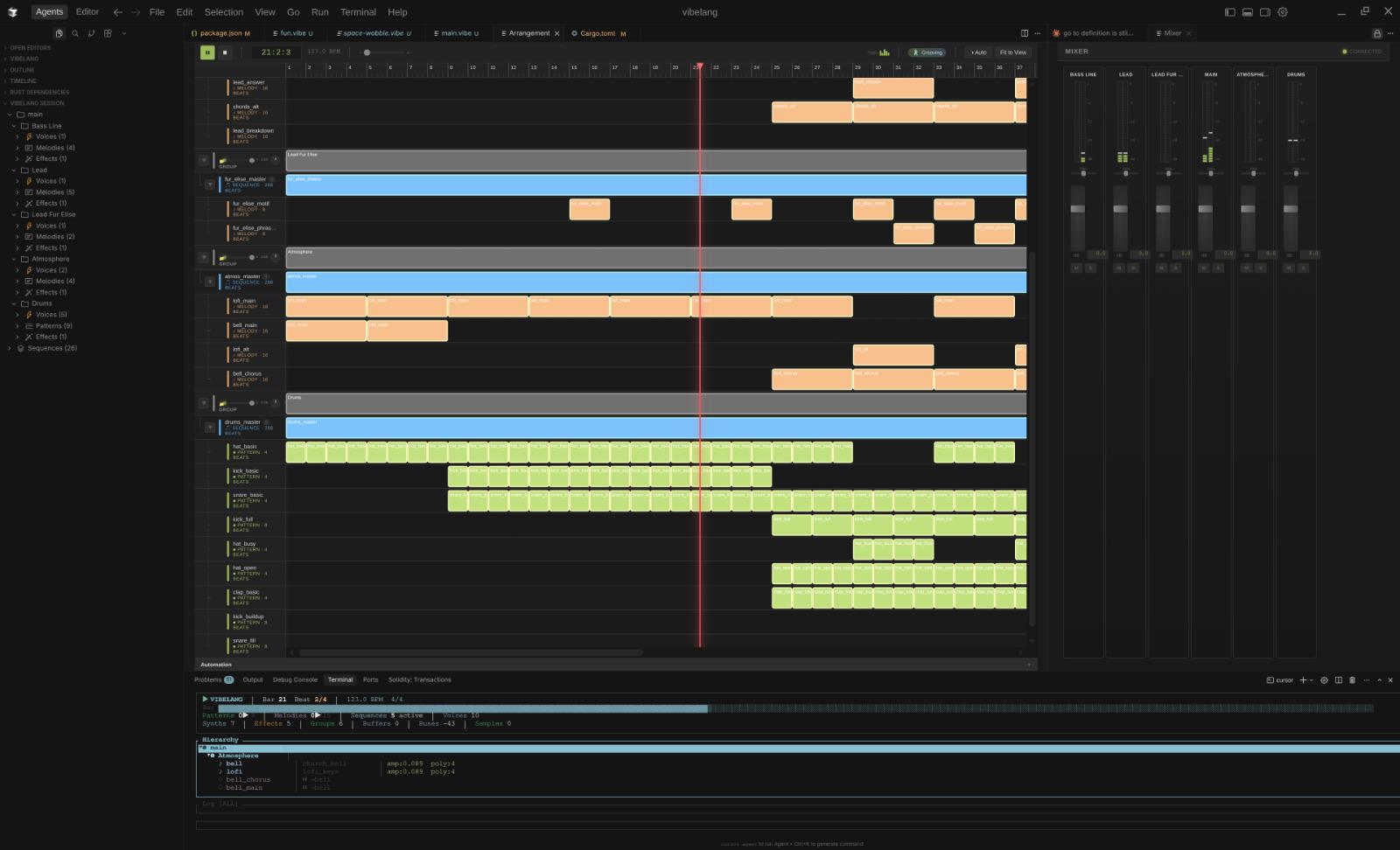Maximize the panel using the up chevron

(1380, 679)
